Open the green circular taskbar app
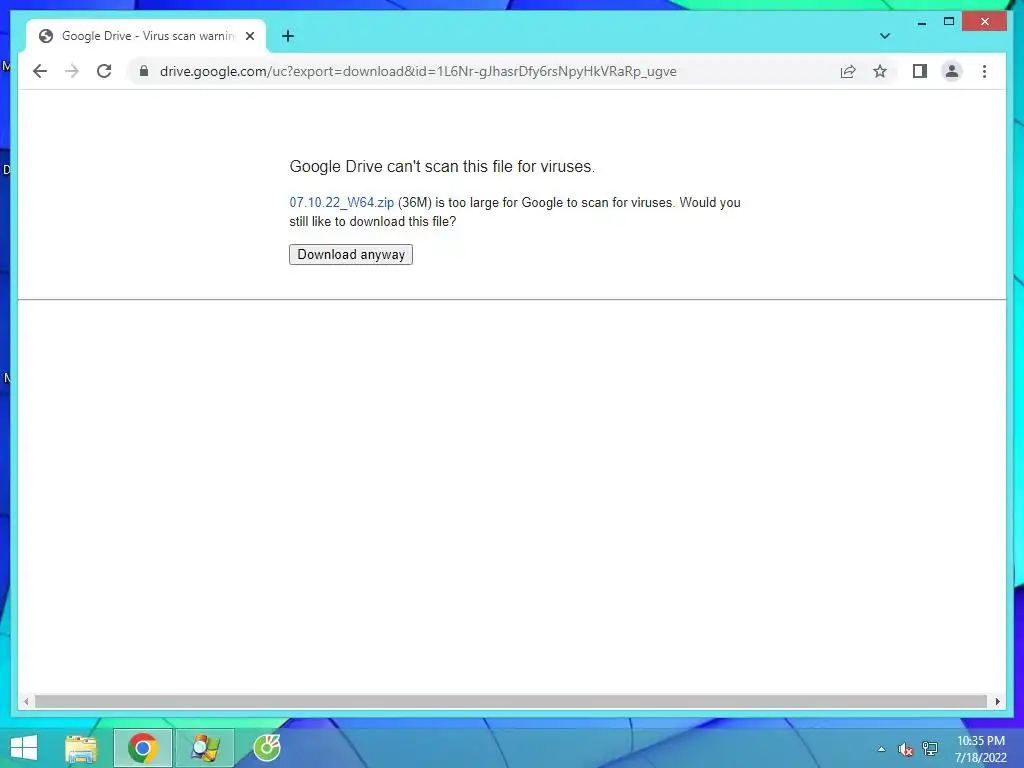Screen dimensions: 1024x768 pos(266,748)
